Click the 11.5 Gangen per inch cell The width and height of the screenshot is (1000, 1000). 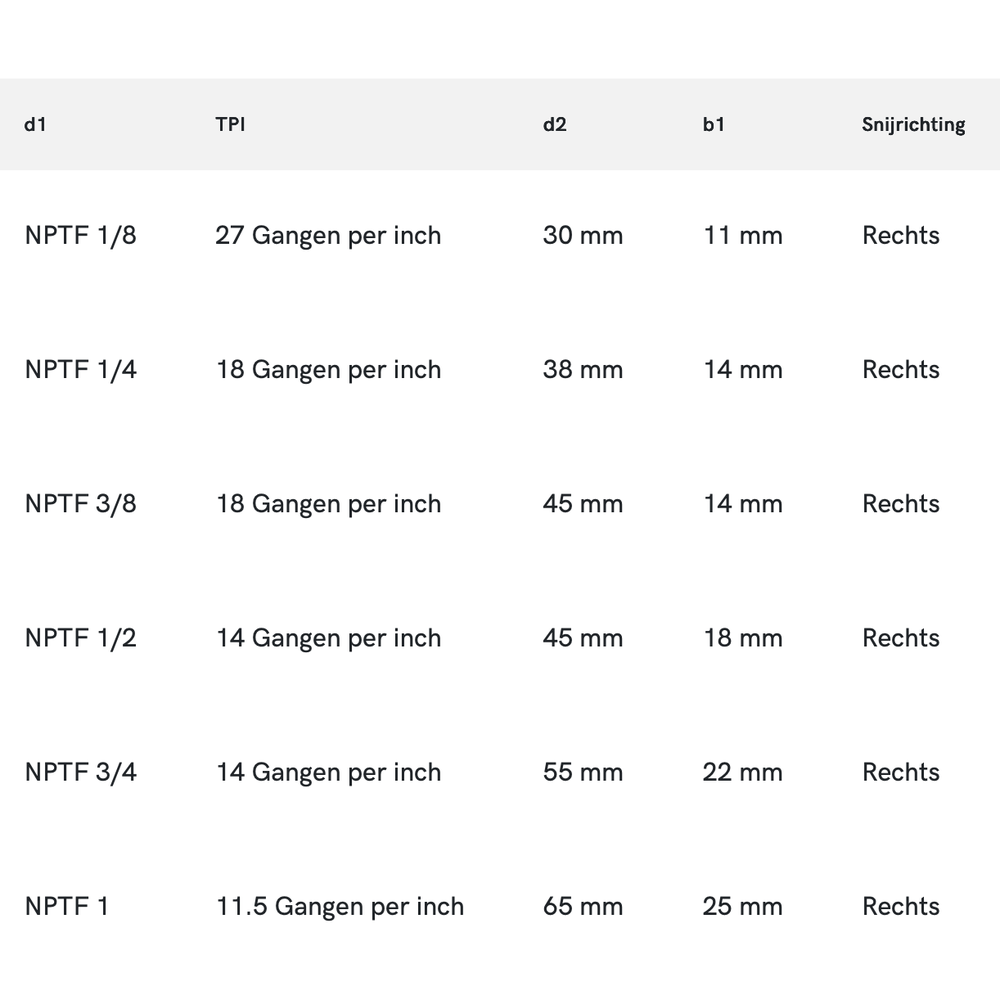340,906
